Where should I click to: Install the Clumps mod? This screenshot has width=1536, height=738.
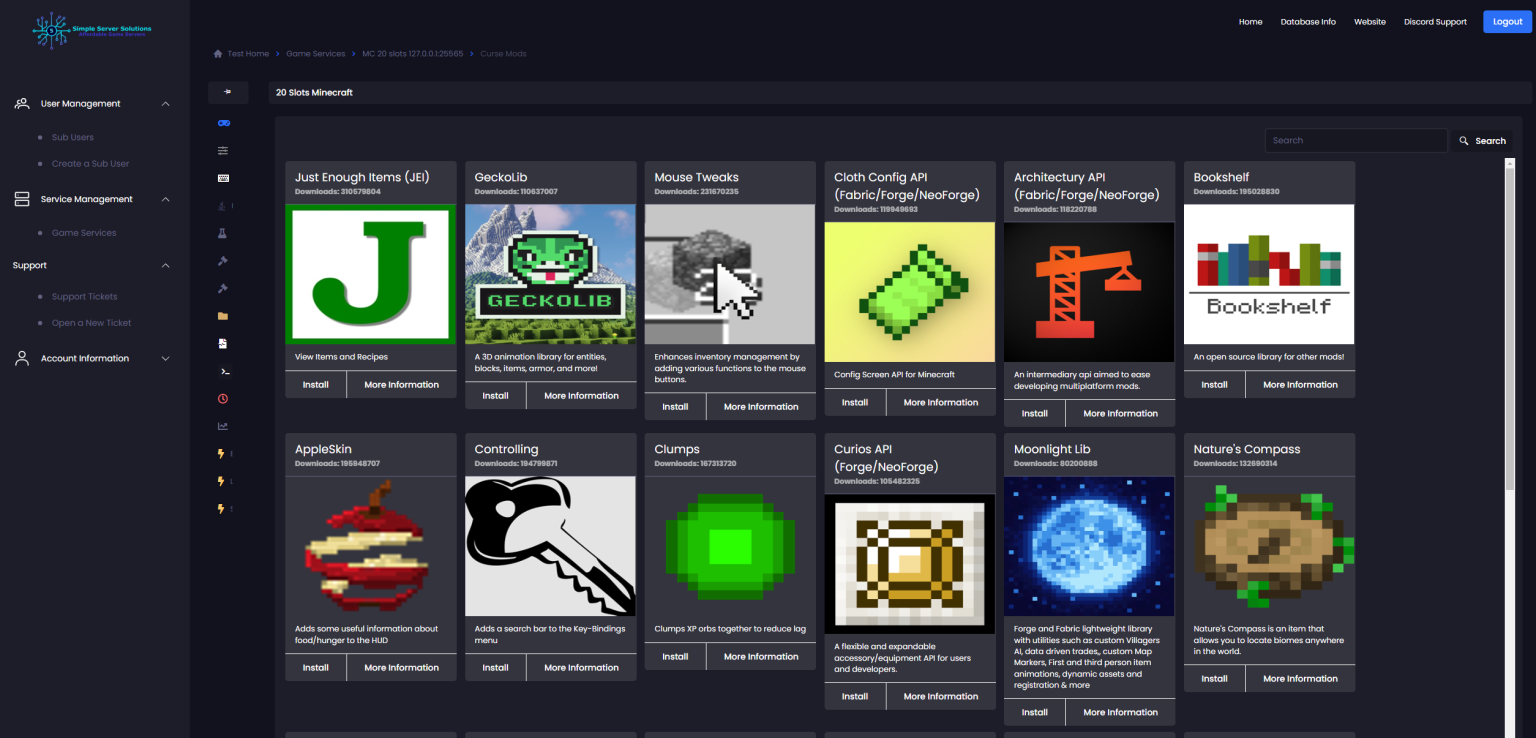[675, 657]
